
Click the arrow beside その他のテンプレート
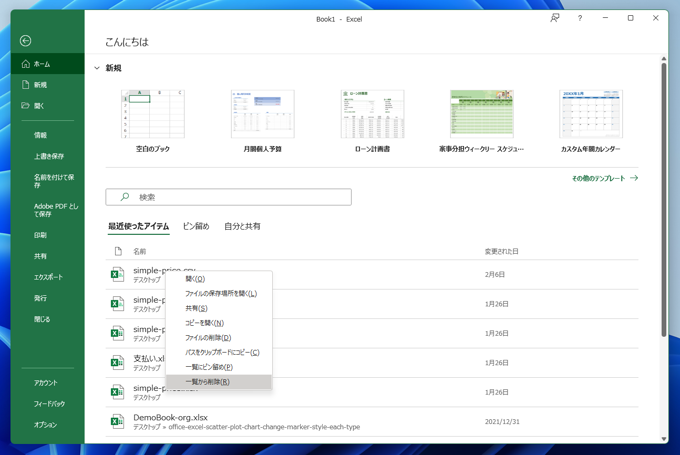(x=634, y=178)
